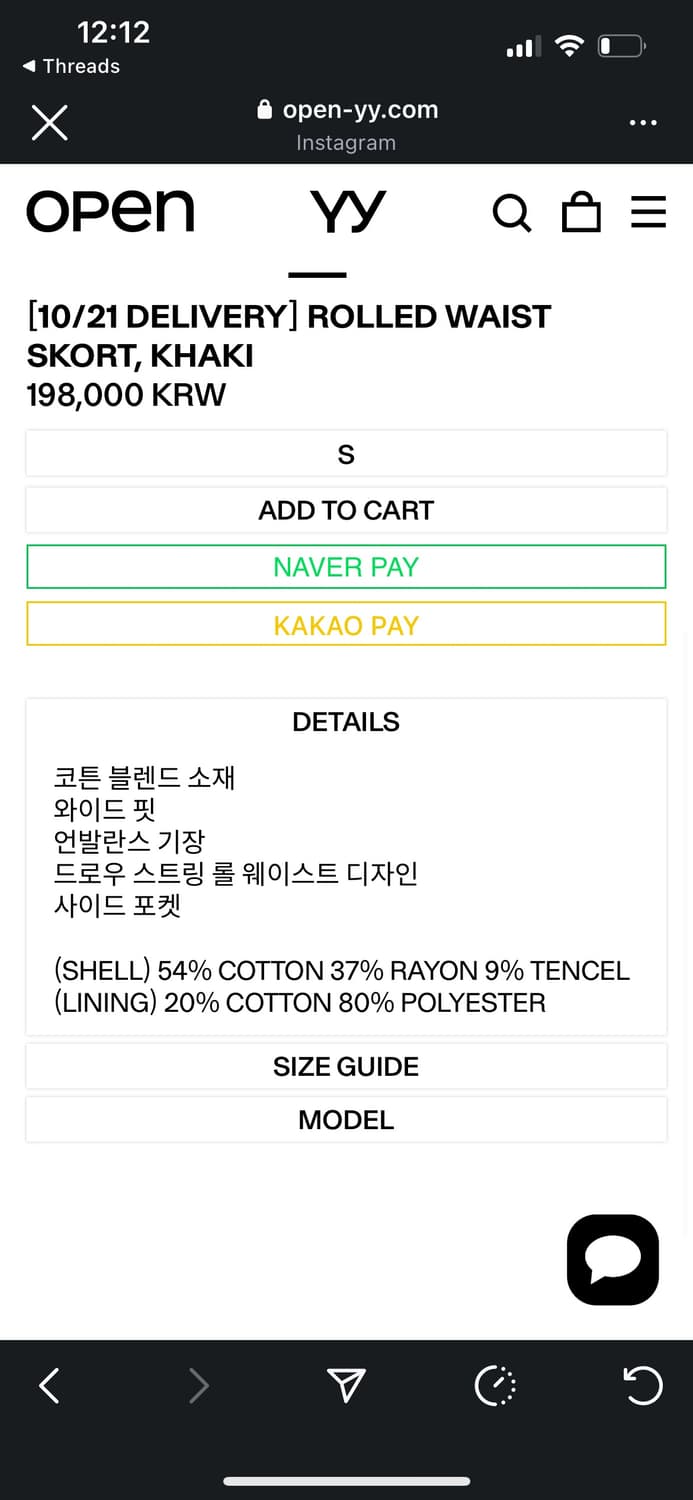Open the chat support bubble

(x=612, y=1259)
